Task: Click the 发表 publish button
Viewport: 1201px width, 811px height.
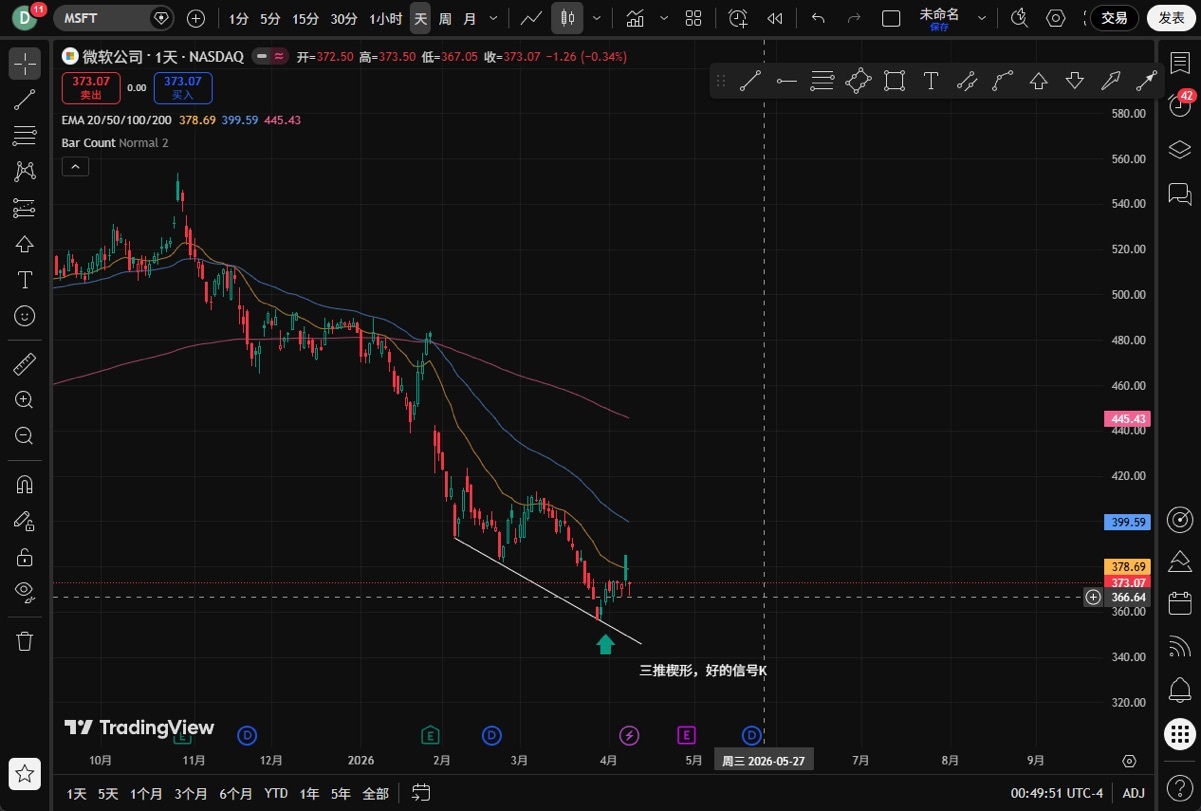Action: click(1171, 18)
